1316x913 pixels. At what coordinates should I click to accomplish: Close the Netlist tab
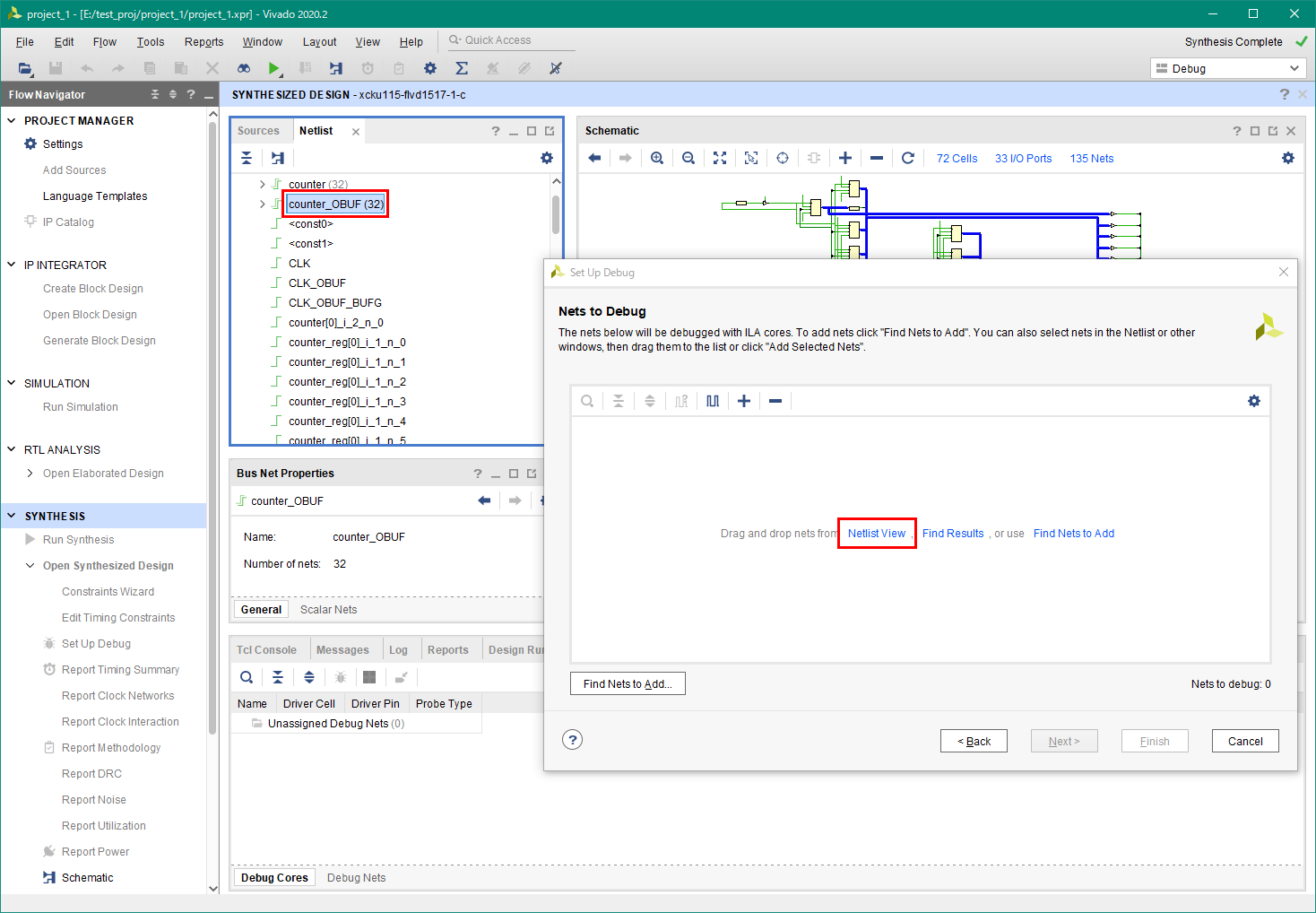point(356,132)
